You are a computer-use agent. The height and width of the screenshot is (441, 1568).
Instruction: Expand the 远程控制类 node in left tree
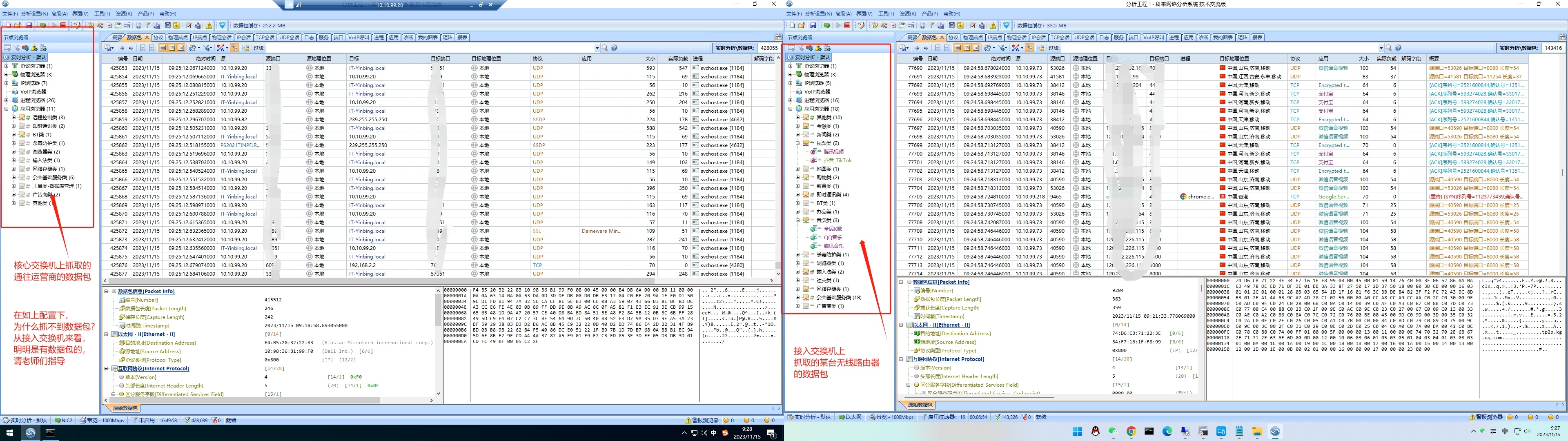click(x=13, y=118)
